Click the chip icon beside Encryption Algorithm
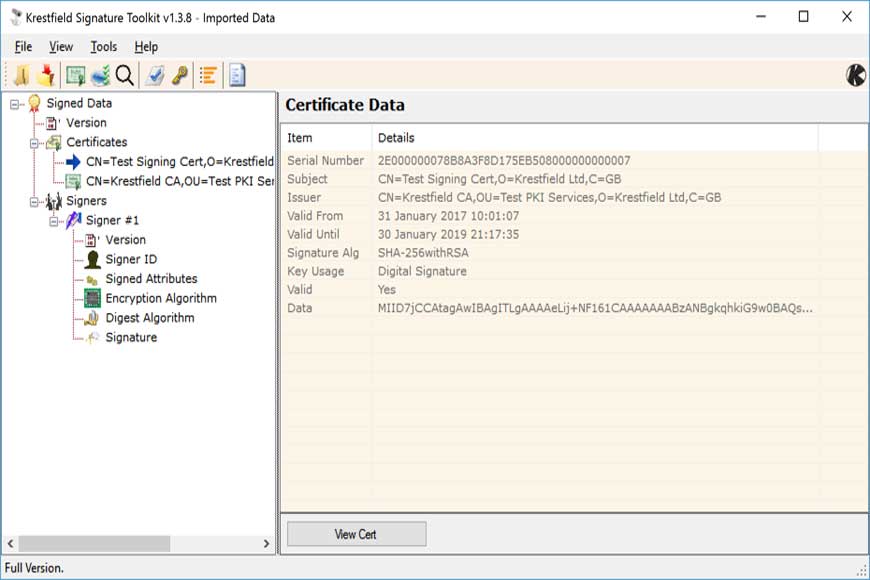Viewport: 870px width, 580px height. click(x=93, y=299)
